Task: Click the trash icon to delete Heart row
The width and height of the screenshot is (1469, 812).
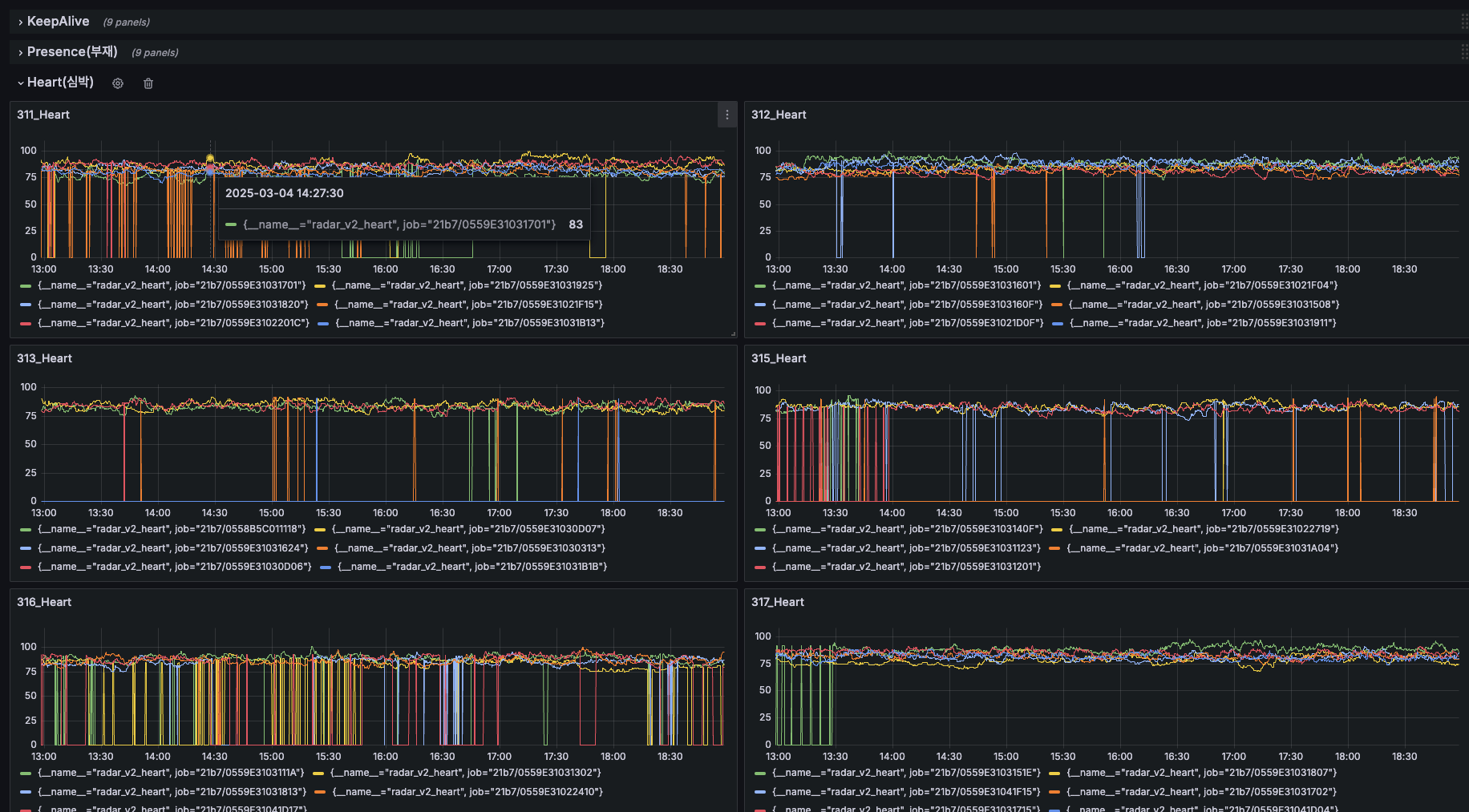Action: click(148, 83)
